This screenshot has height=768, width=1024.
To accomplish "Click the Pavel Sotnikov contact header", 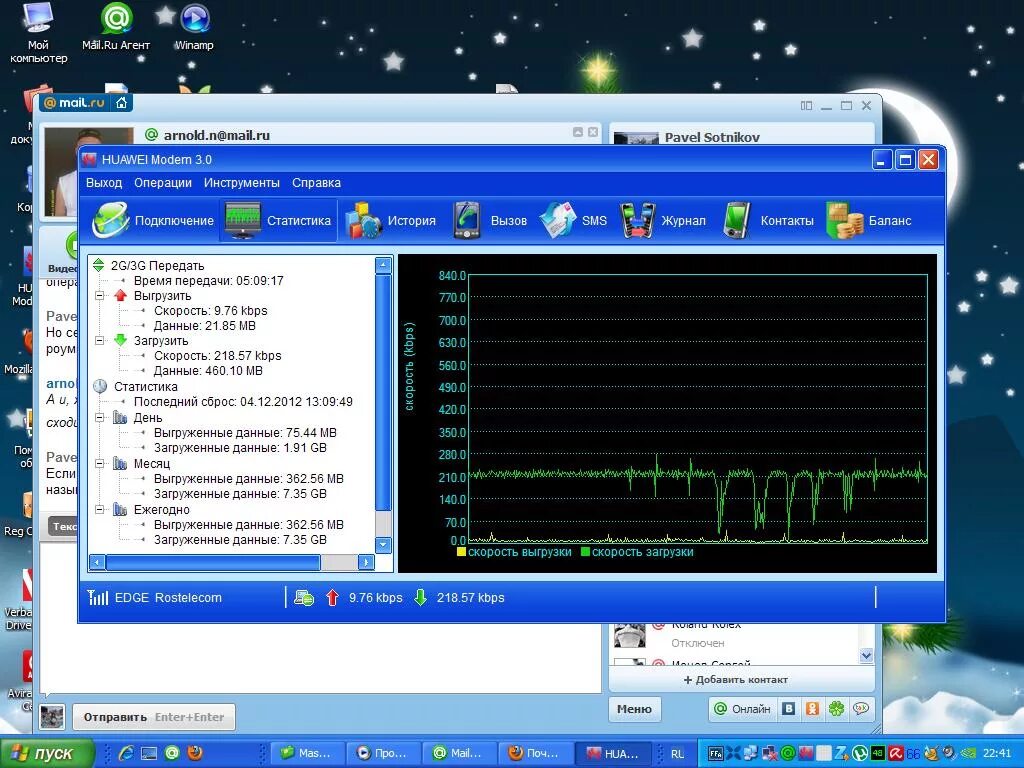I will click(712, 137).
